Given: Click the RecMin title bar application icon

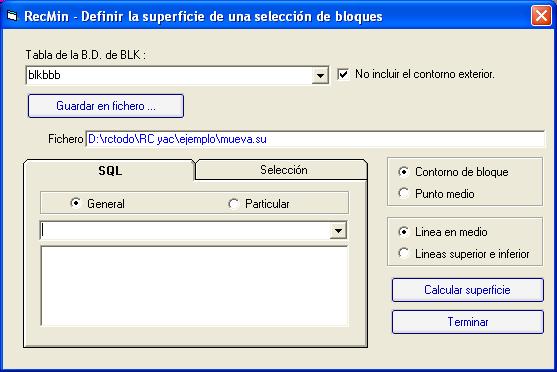Looking at the screenshot, I should (12, 16).
